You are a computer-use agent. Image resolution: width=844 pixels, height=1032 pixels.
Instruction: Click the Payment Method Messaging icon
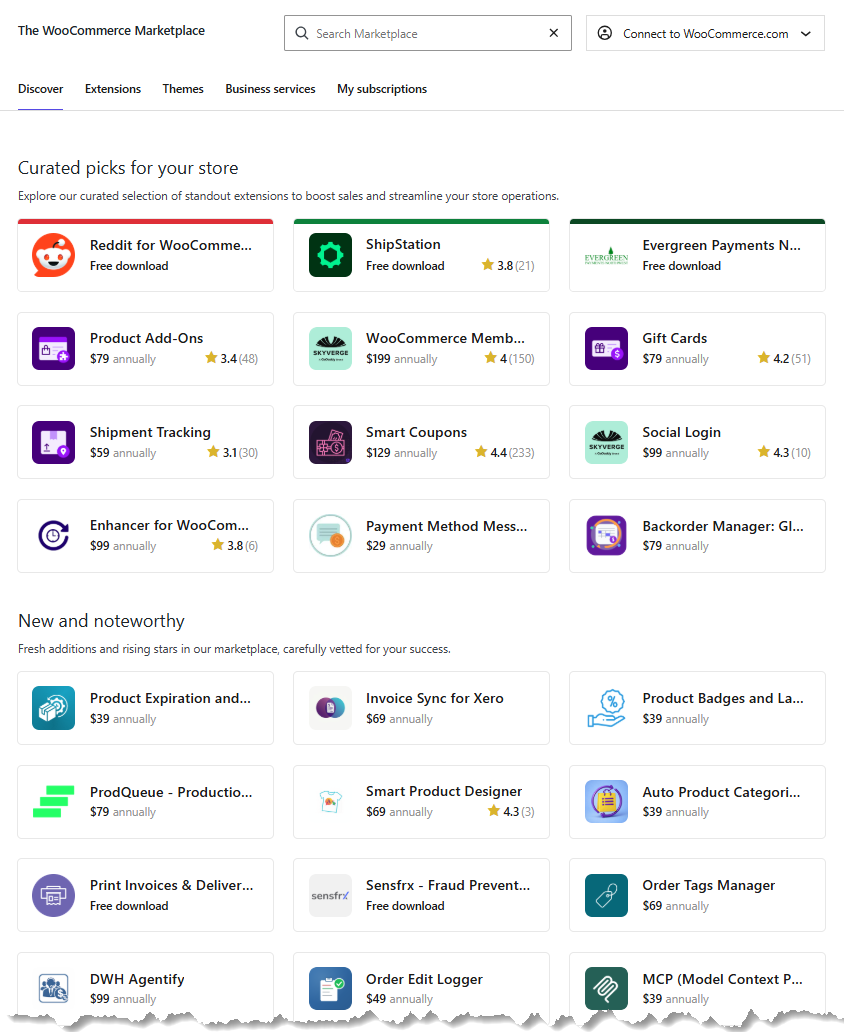[x=330, y=536]
